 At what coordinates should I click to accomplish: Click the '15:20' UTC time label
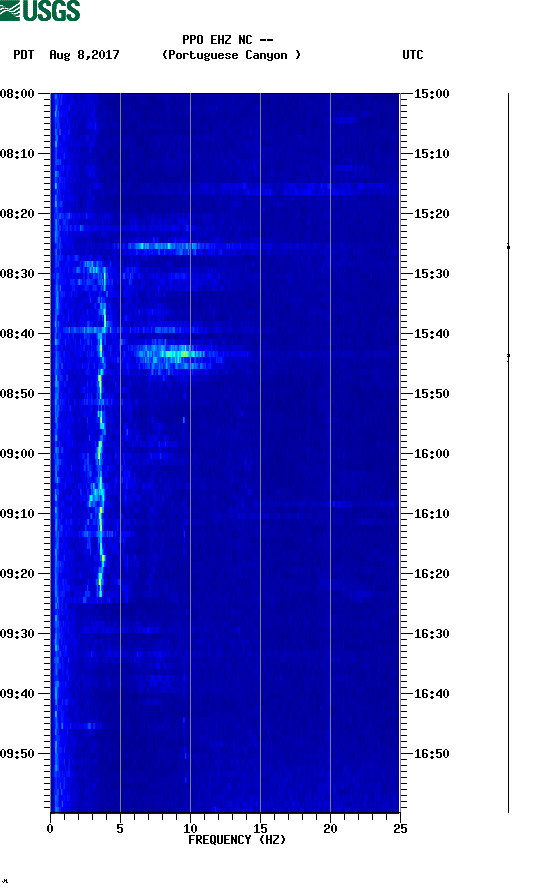(431, 213)
